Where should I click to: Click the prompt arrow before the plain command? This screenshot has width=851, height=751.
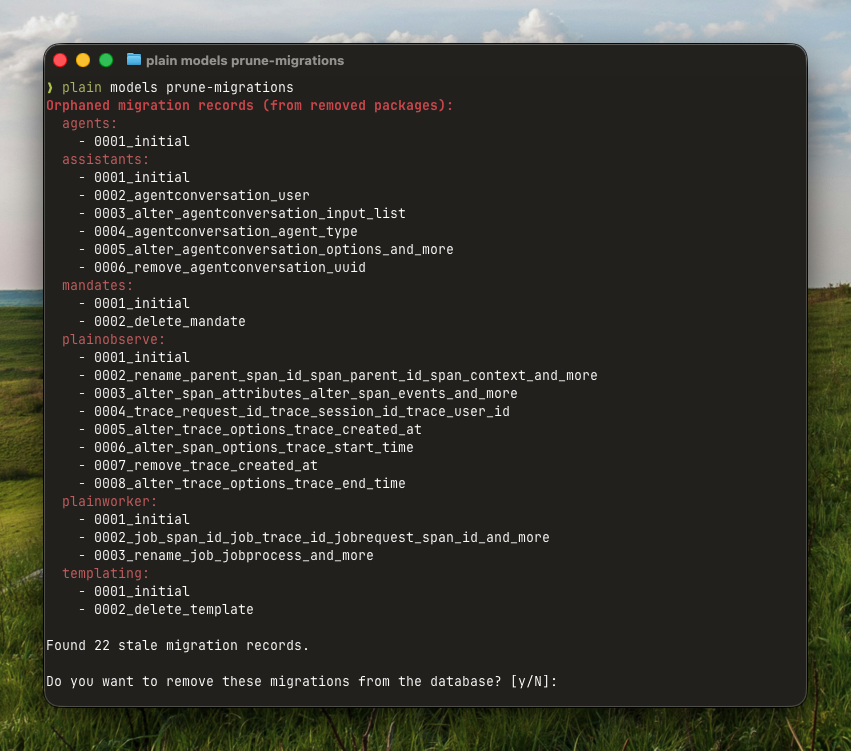pos(50,88)
